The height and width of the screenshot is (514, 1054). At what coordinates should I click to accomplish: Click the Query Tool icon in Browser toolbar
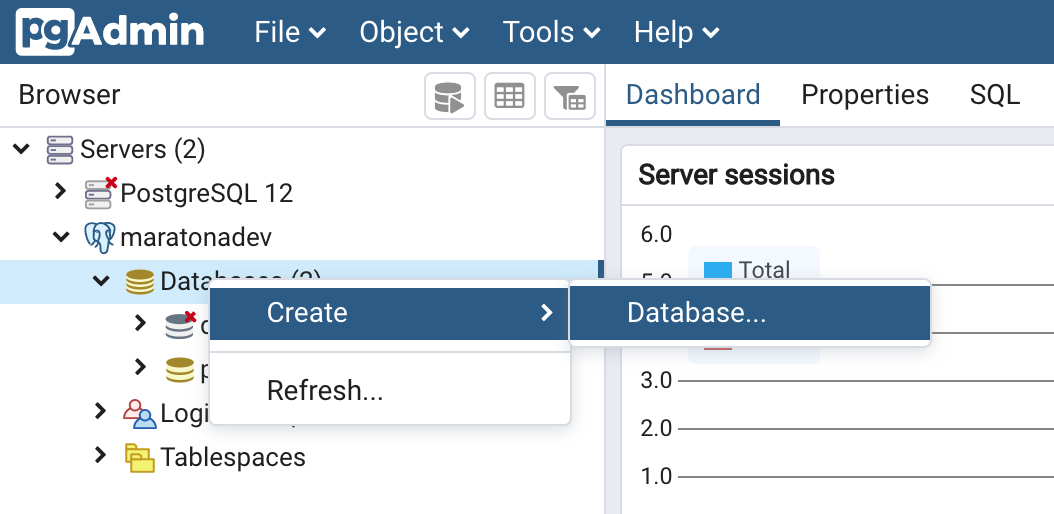[449, 96]
